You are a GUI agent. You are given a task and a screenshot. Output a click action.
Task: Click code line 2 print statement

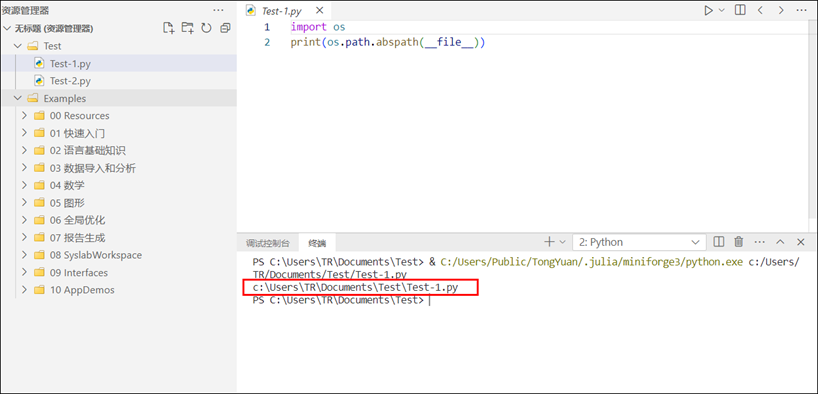388,42
